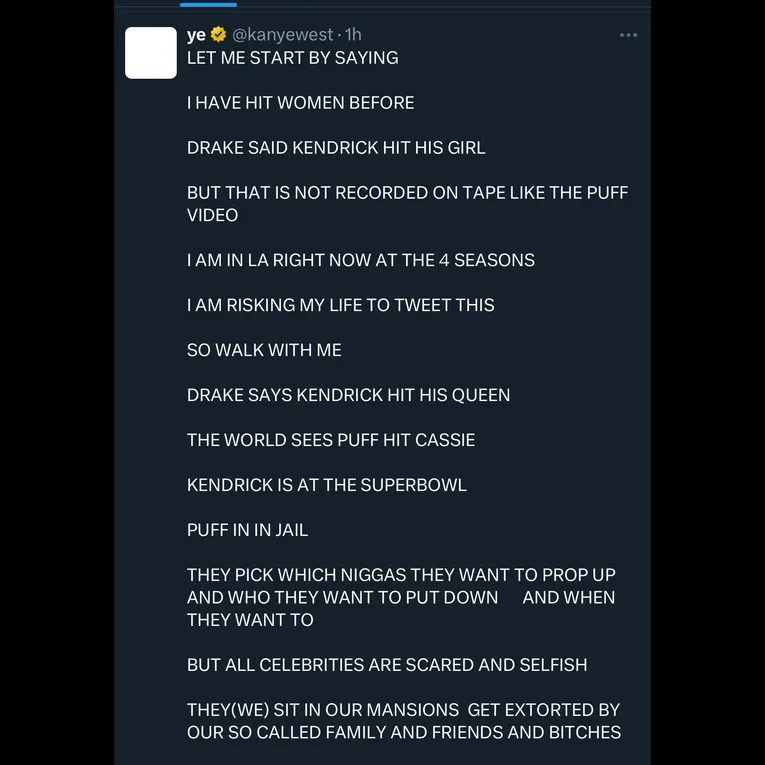The width and height of the screenshot is (765, 765).
Task: Click the line mentioning "THE PUFF VIDEO"
Action: click(x=407, y=193)
